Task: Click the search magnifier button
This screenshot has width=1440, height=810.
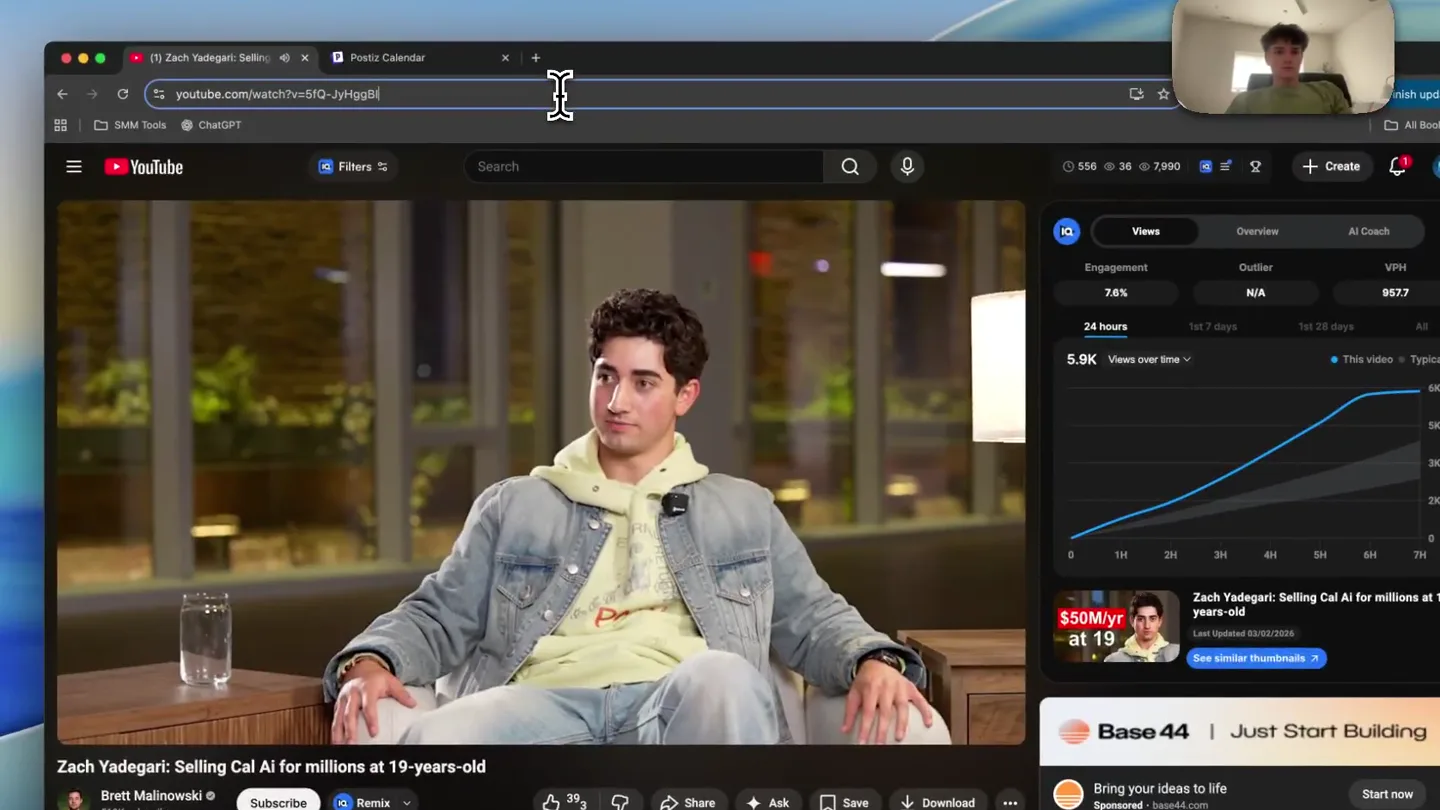Action: click(850, 167)
